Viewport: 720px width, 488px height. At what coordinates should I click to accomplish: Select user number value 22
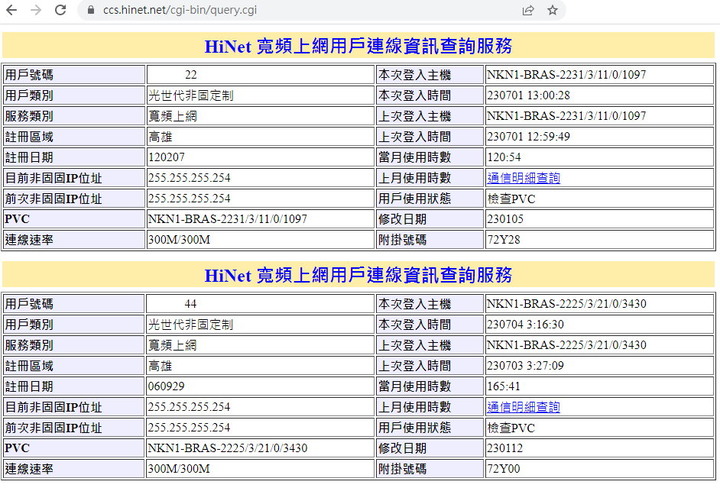191,74
